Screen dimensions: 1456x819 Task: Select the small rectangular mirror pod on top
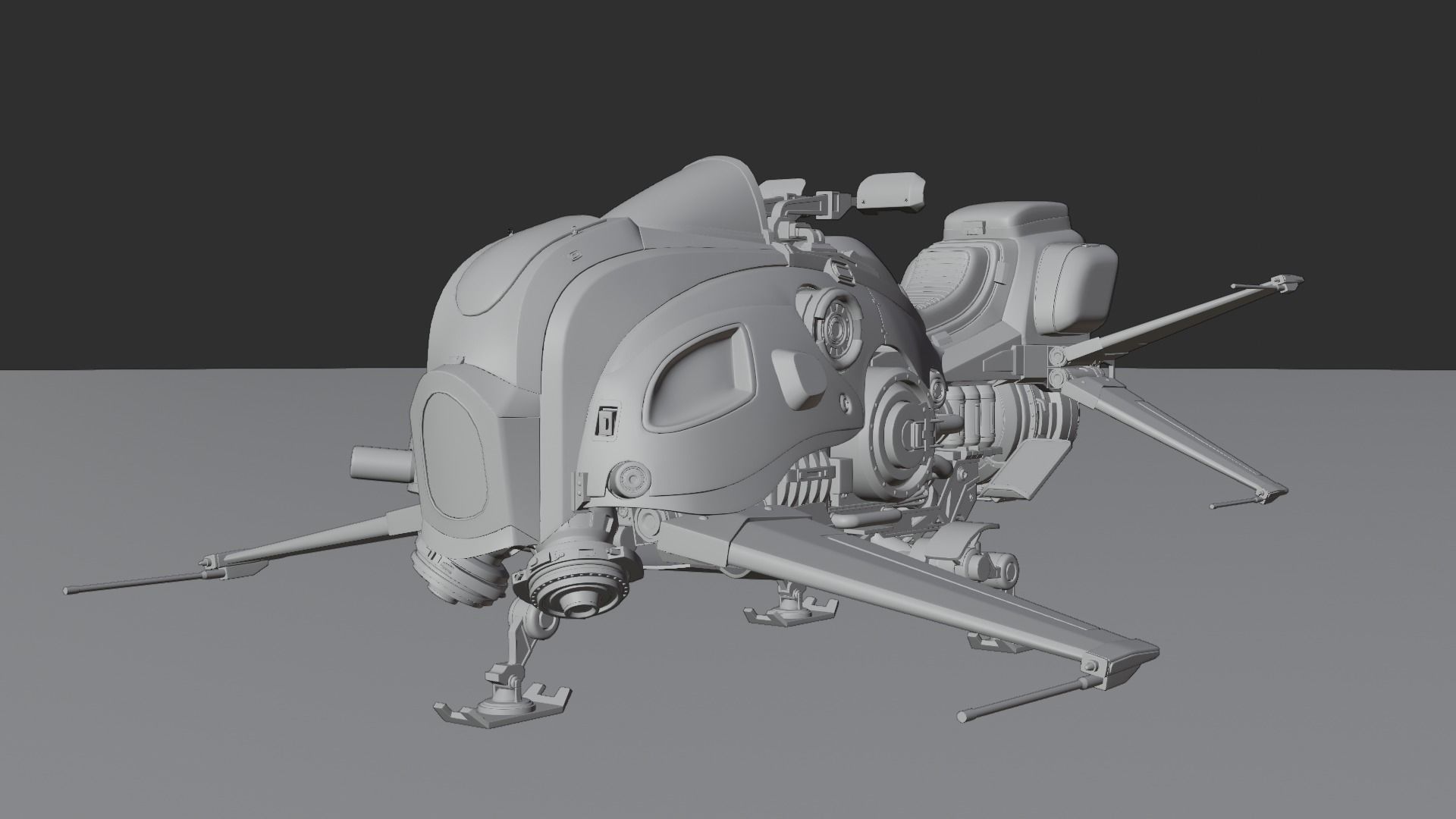[892, 191]
